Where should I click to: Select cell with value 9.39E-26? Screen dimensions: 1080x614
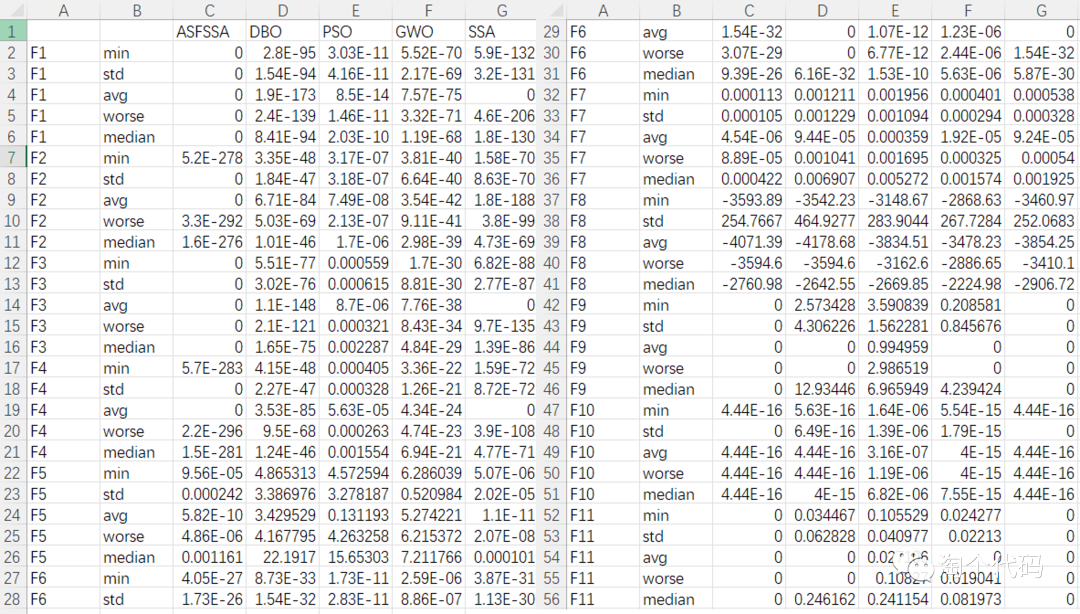pyautogui.click(x=749, y=74)
